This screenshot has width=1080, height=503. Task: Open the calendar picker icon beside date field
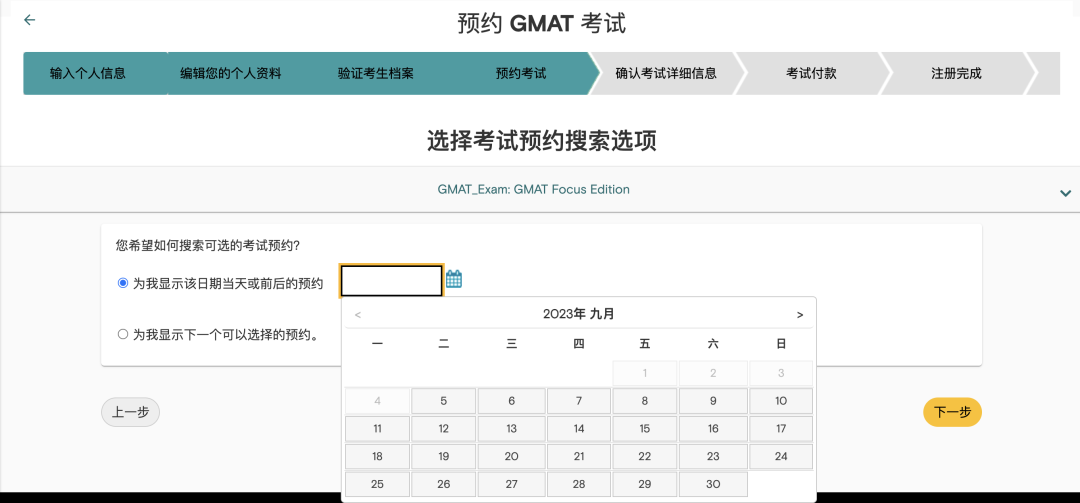coord(454,279)
